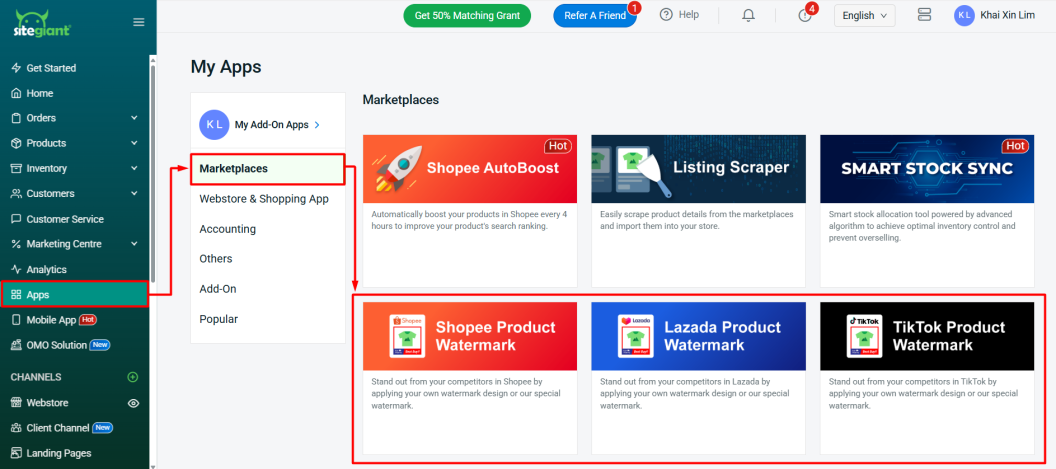Open the Smart Stock Sync app card
1056x469 pixels.
tap(927, 211)
